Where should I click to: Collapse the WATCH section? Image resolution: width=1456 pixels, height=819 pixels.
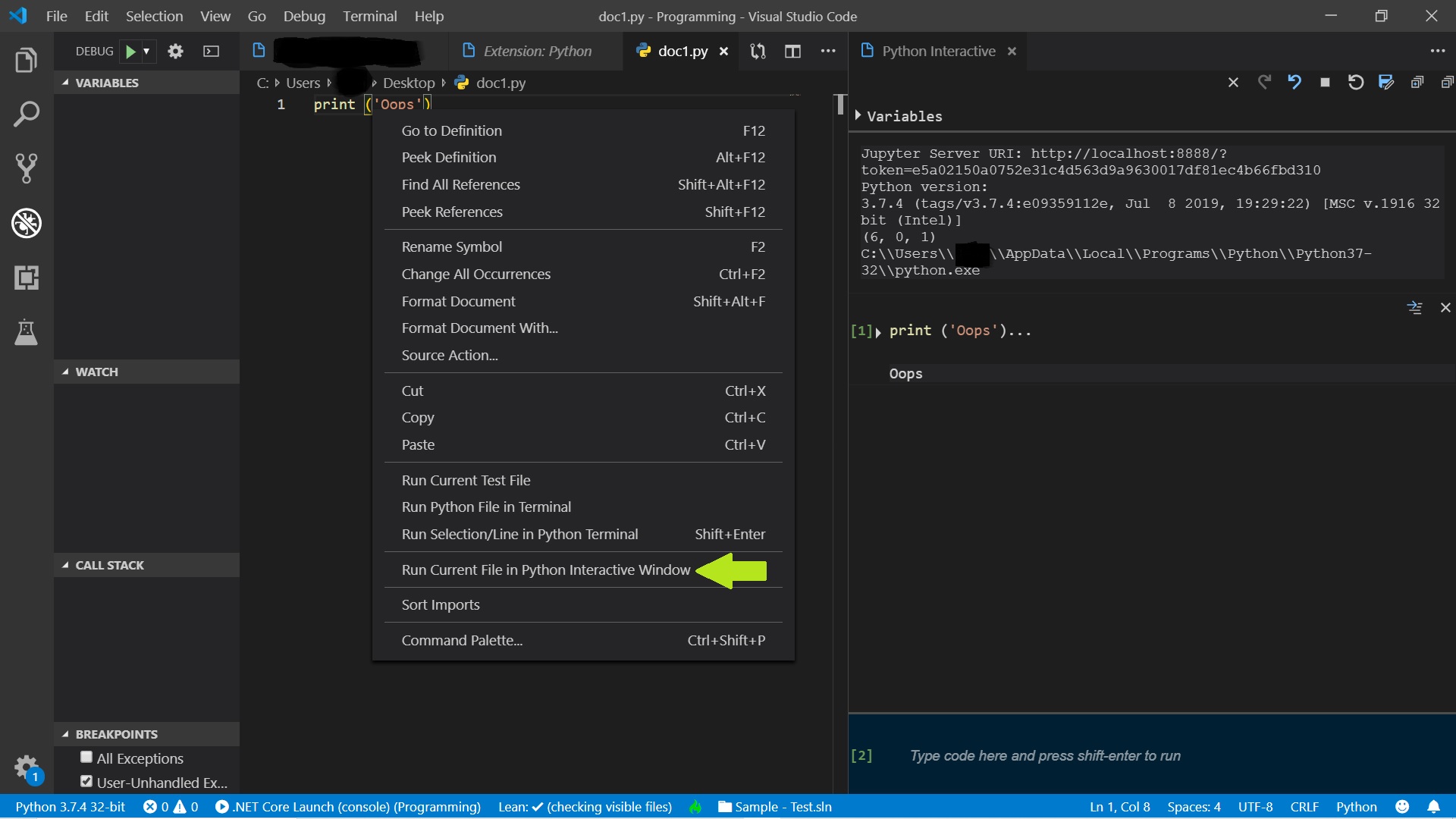point(146,372)
